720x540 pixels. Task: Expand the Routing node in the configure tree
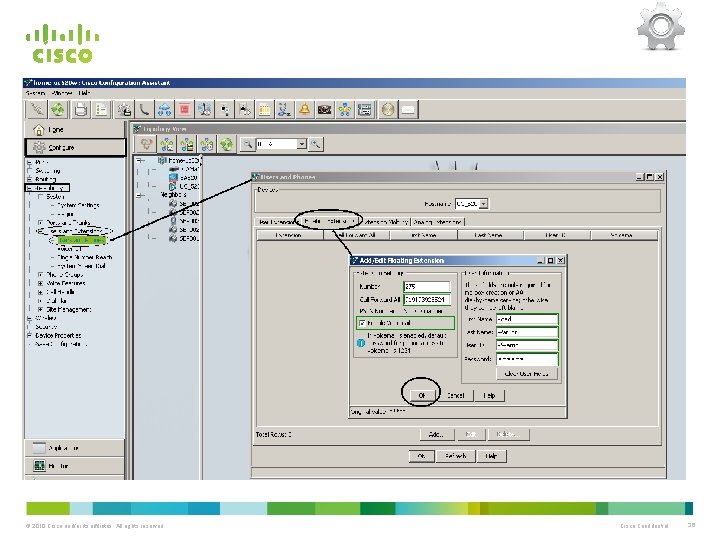[29, 179]
